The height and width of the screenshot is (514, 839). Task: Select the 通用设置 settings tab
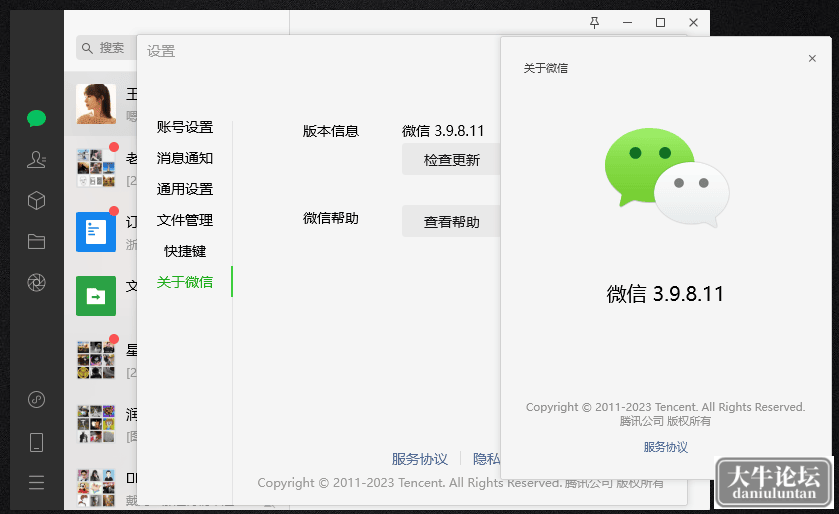tap(185, 189)
